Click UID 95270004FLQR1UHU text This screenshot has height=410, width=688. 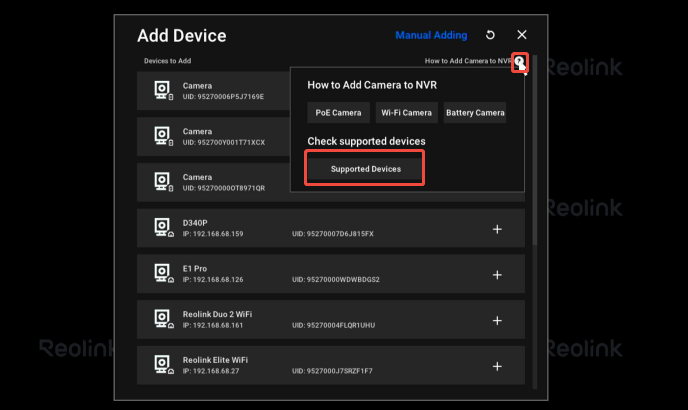coord(333,325)
